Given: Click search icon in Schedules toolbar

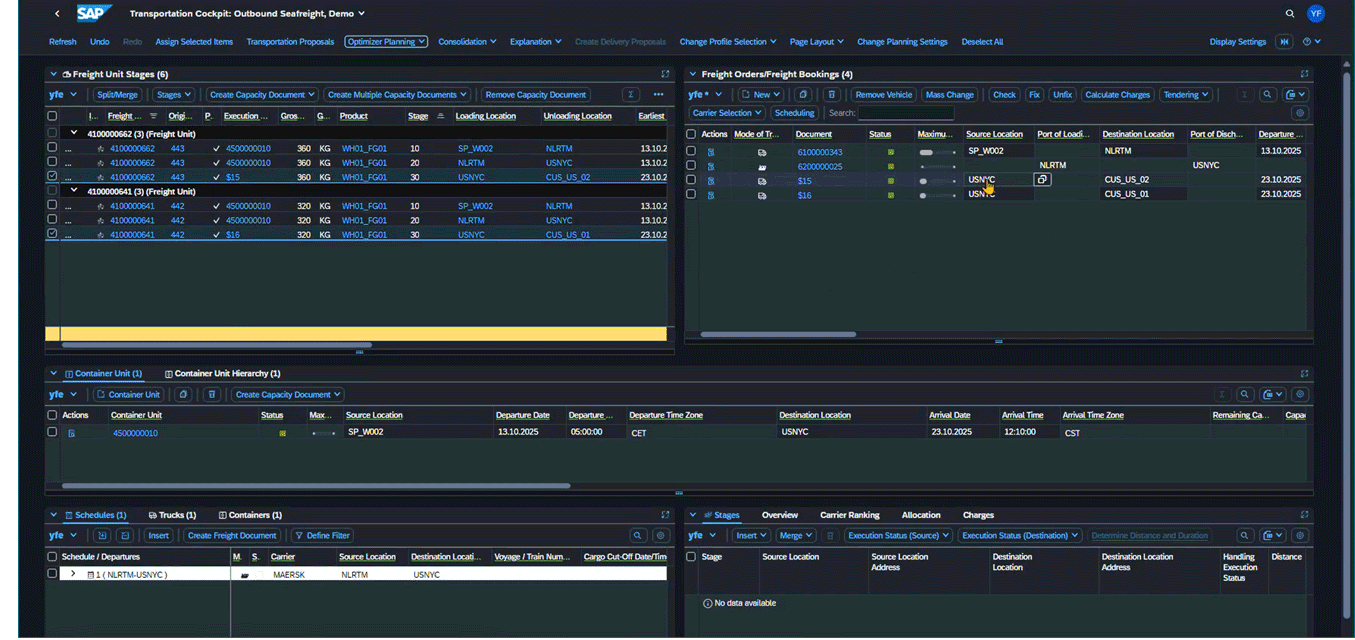Looking at the screenshot, I should coord(637,536).
